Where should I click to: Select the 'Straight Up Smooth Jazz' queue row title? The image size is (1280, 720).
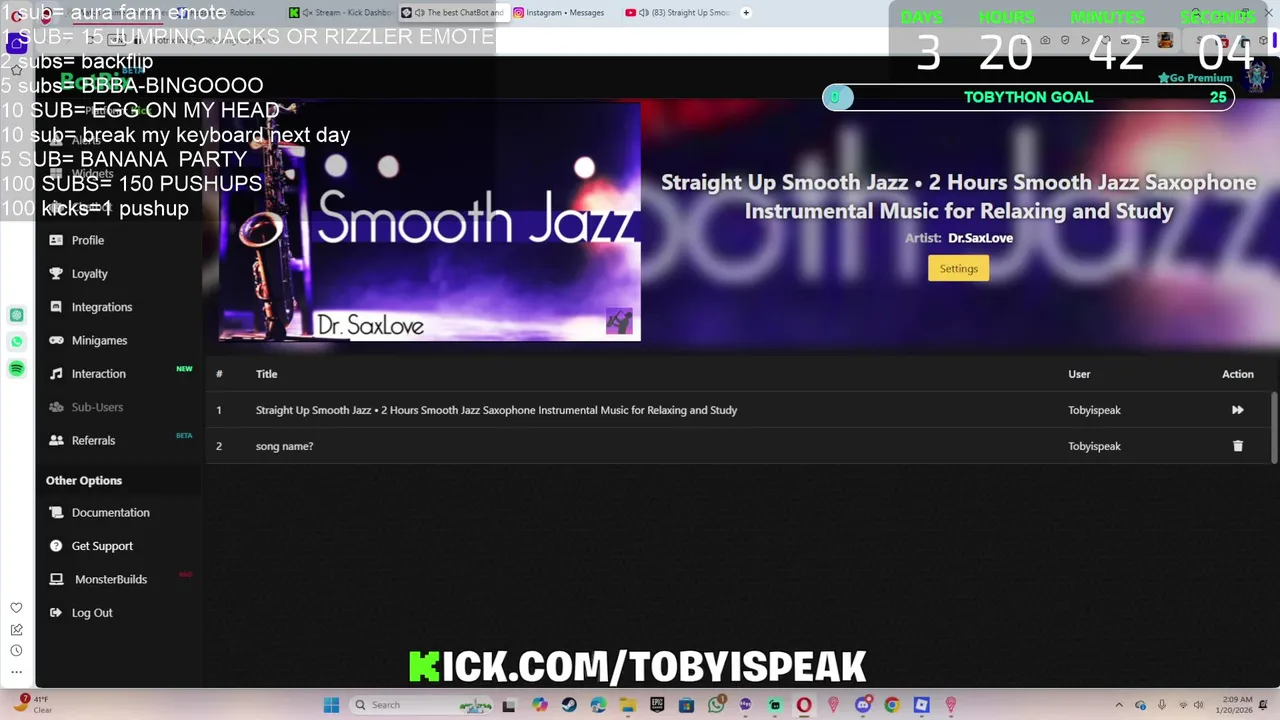click(496, 410)
